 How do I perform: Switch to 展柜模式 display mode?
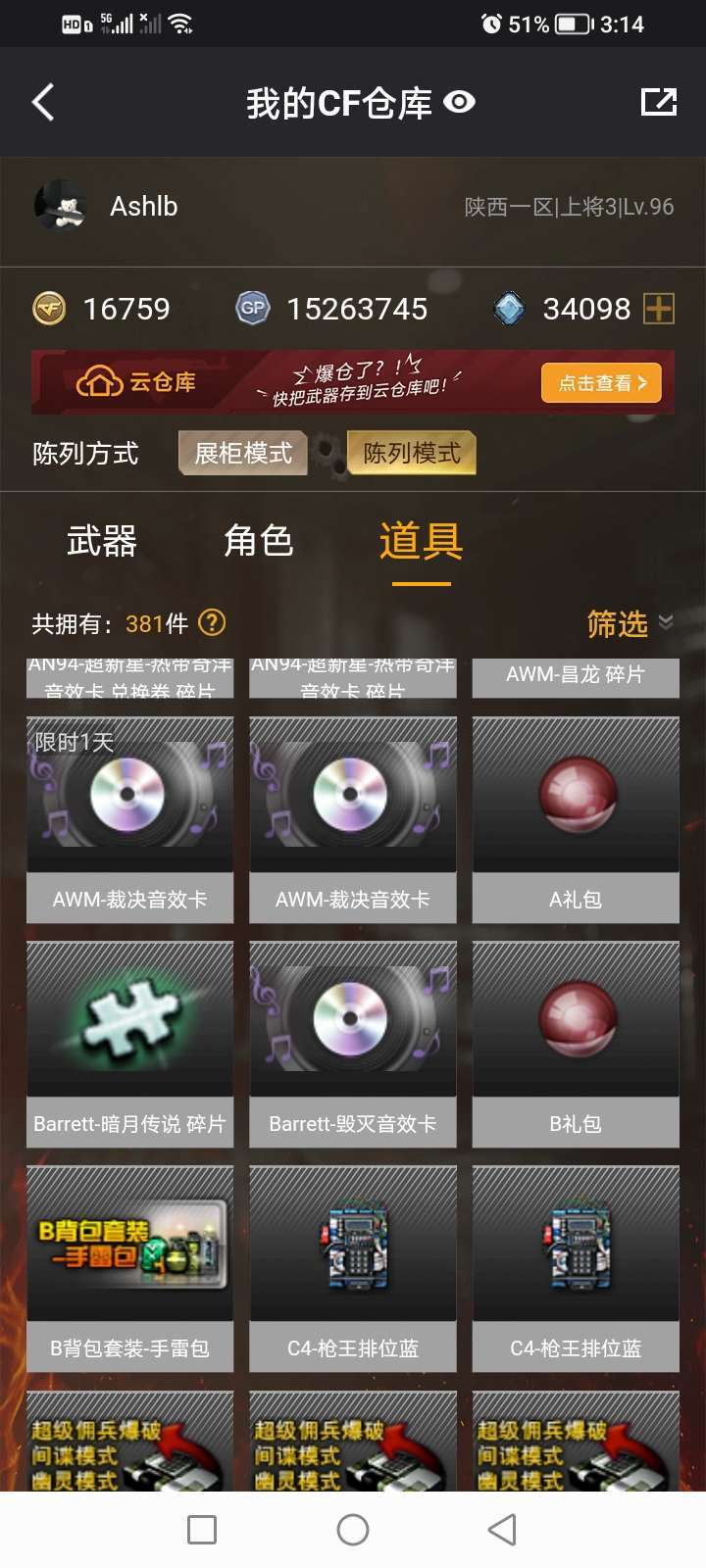click(243, 453)
